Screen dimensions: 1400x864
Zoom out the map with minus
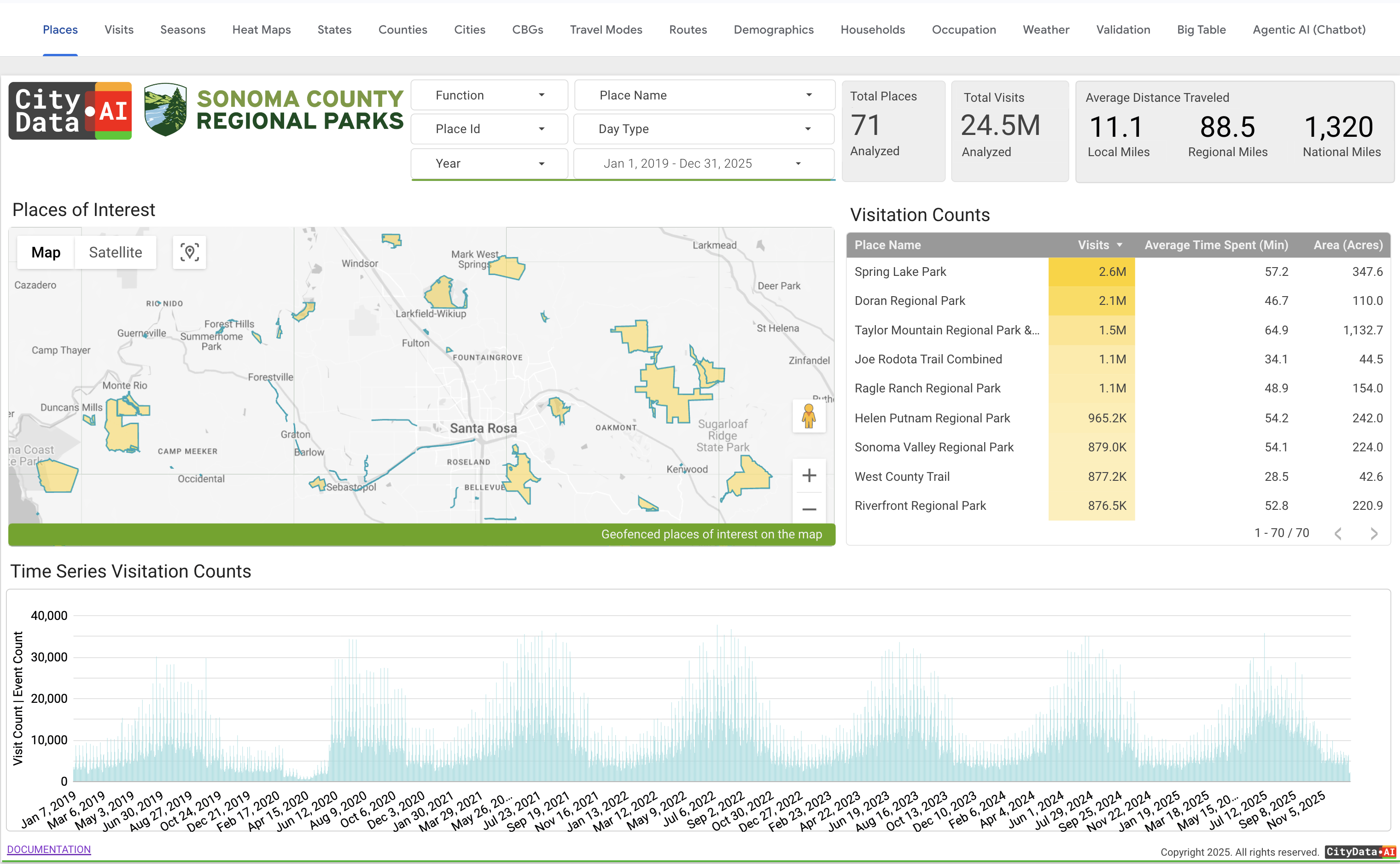click(809, 509)
